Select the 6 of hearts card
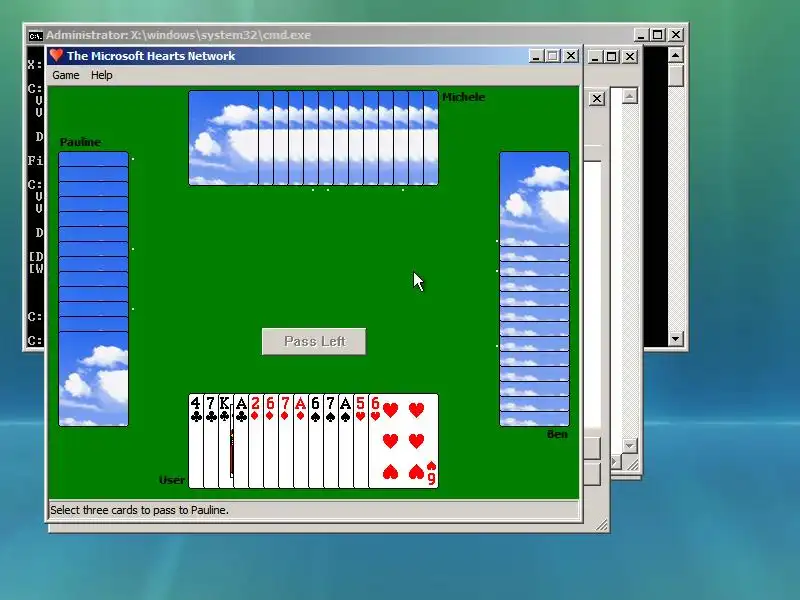The height and width of the screenshot is (600, 800). (x=403, y=441)
